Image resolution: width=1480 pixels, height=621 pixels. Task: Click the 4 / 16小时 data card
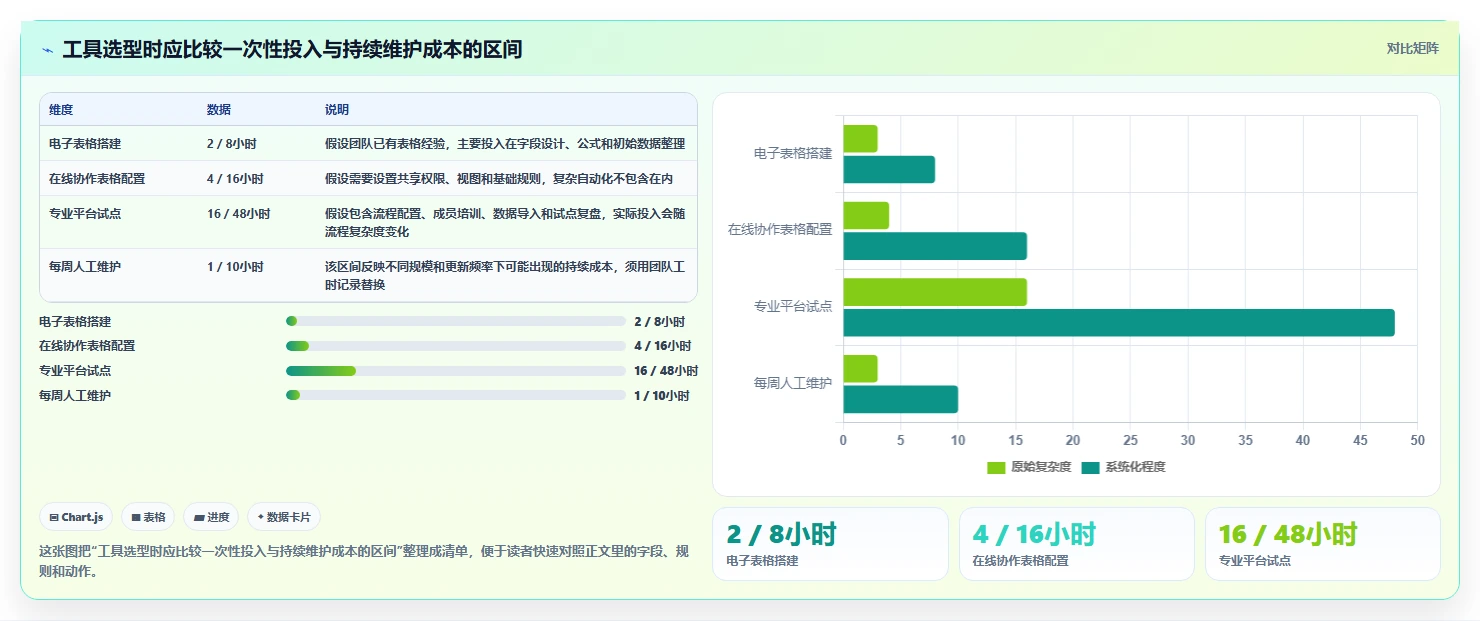[1076, 544]
